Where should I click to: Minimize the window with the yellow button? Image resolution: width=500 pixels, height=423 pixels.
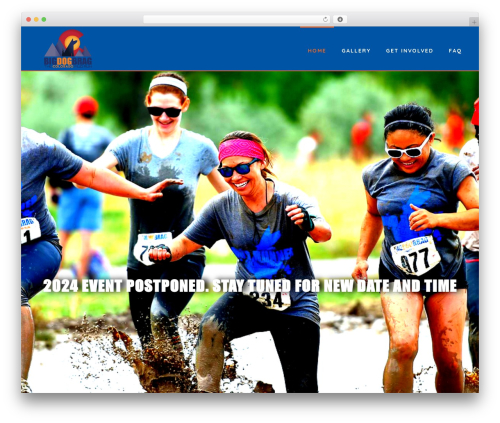[x=36, y=20]
